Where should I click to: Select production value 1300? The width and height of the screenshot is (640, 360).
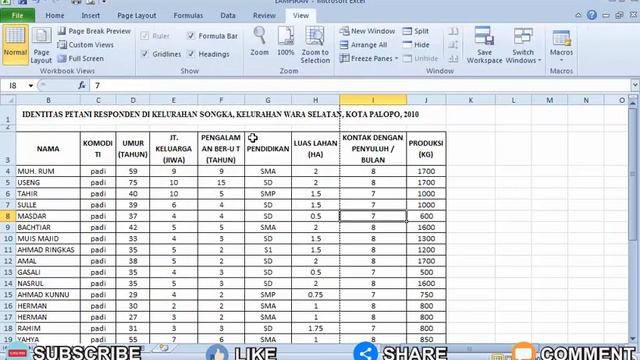click(426, 238)
